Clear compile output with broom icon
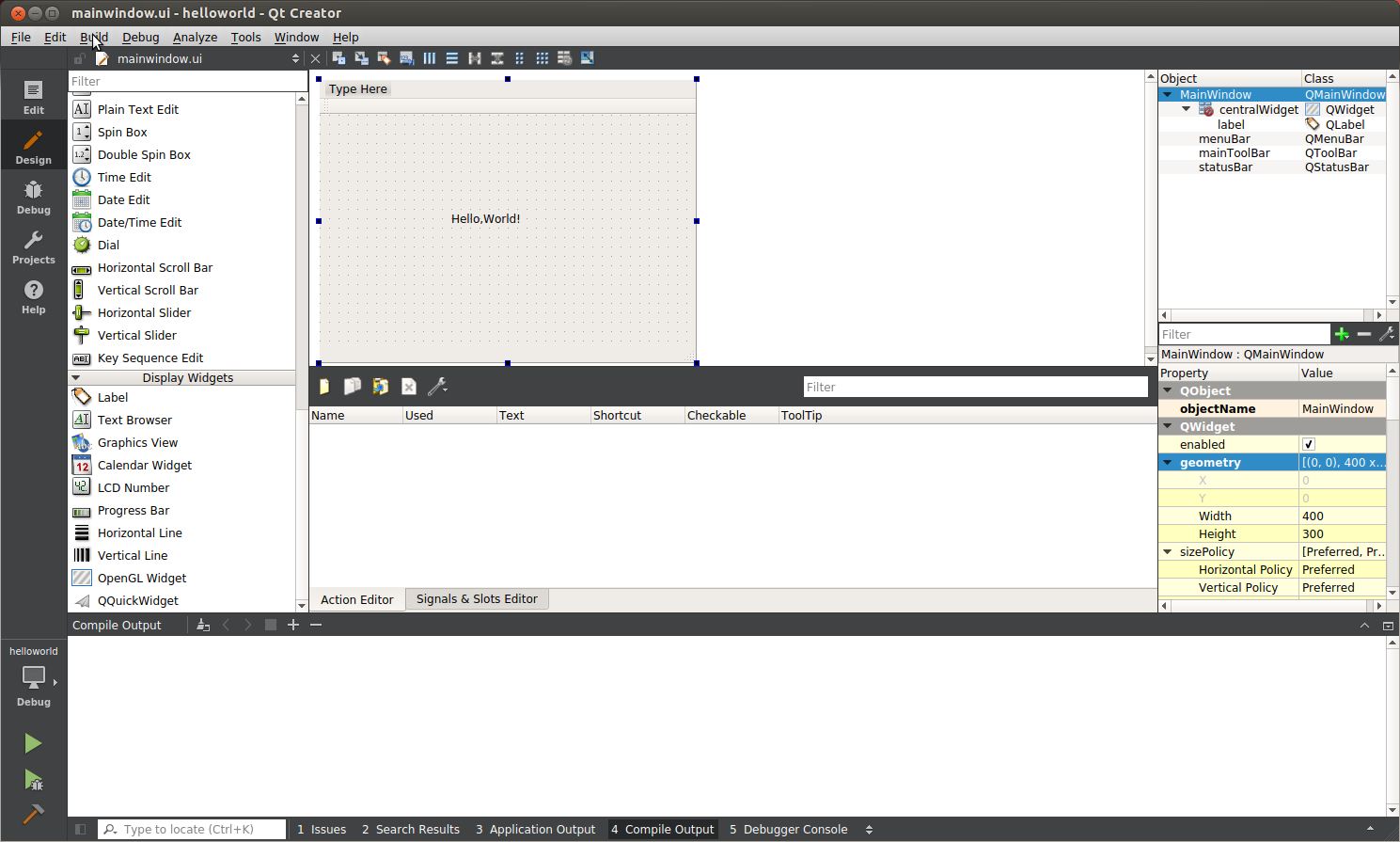The image size is (1400, 842). click(x=203, y=625)
